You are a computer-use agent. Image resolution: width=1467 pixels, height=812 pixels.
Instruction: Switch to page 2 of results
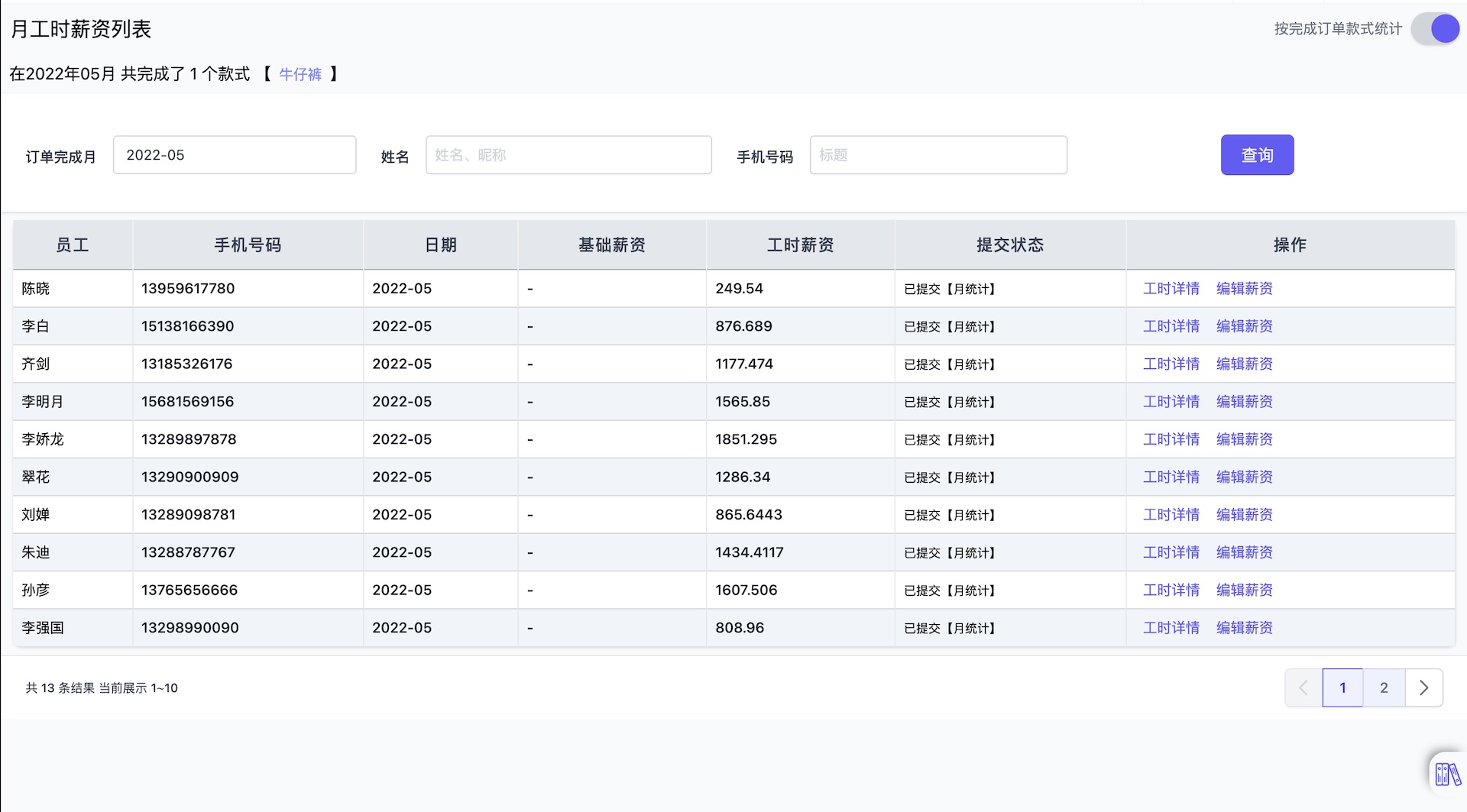tap(1384, 687)
